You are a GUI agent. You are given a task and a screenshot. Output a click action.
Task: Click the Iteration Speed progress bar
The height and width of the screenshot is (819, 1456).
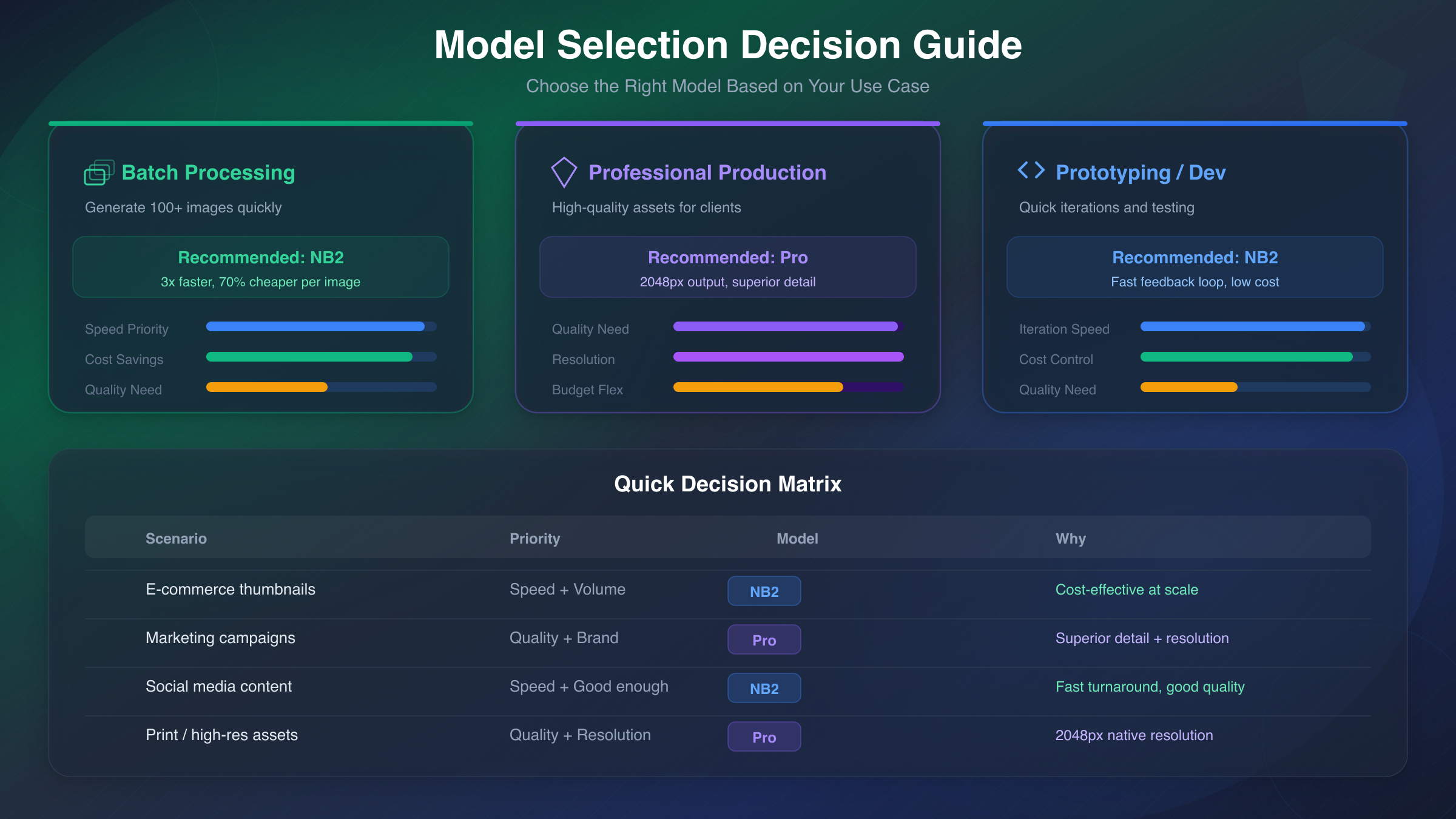tap(1255, 326)
